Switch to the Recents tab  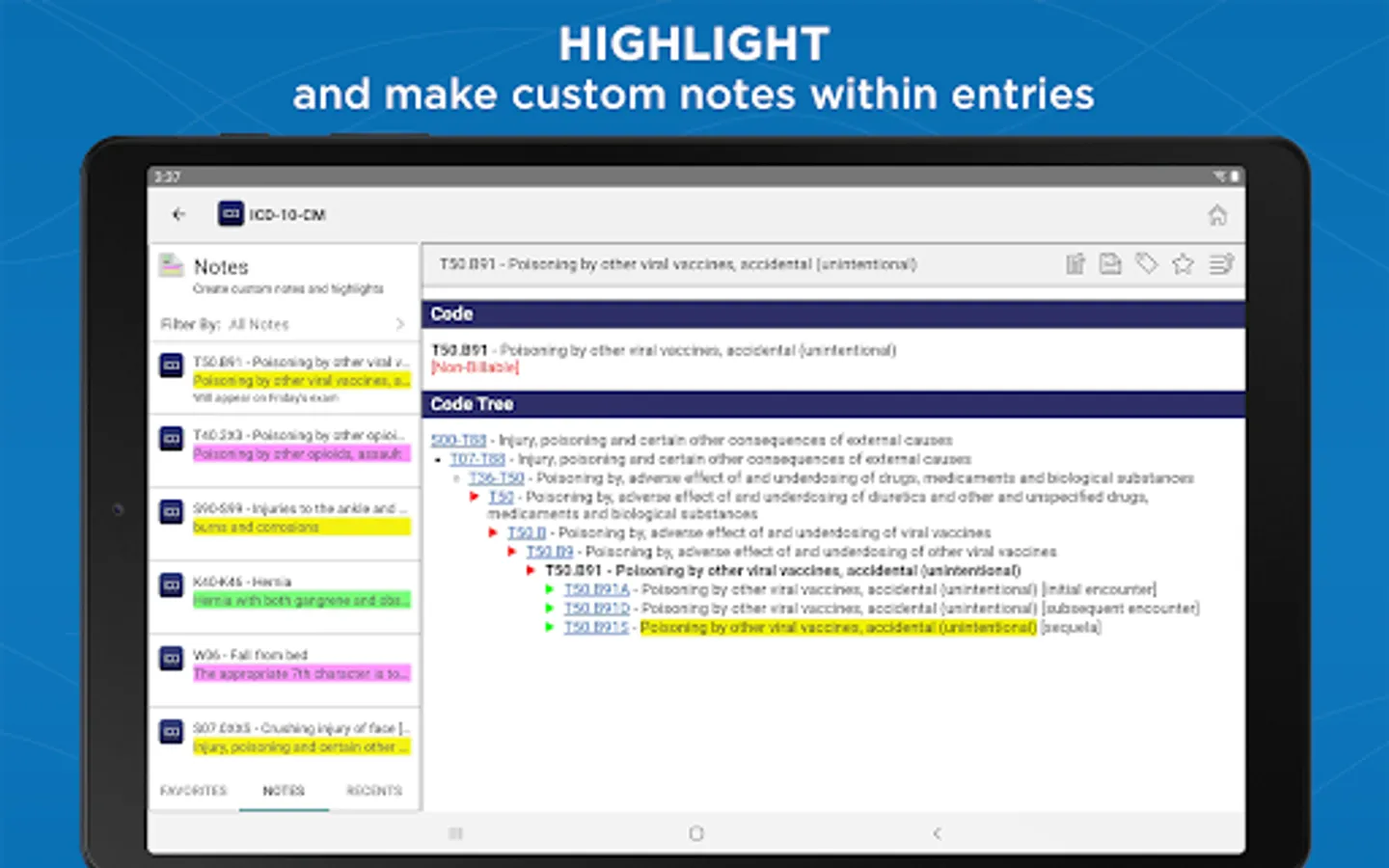pyautogui.click(x=374, y=791)
